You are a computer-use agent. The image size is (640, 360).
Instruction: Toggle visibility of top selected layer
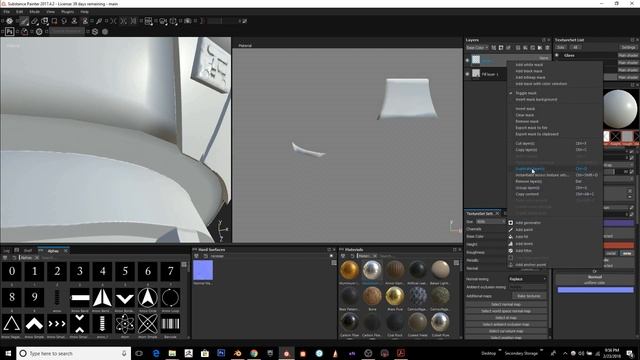[x=468, y=60]
